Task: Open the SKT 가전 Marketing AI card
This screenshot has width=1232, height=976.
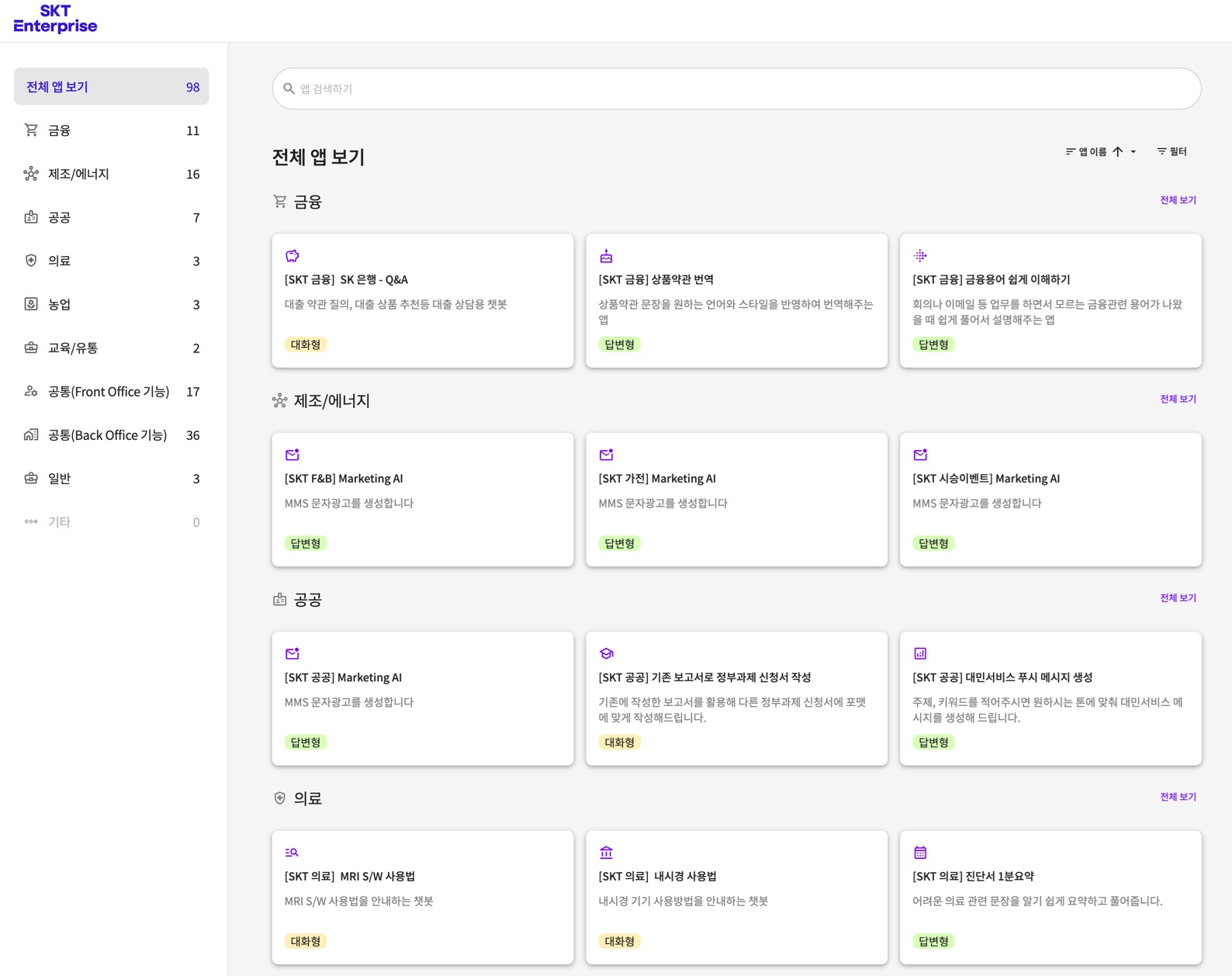Action: [736, 500]
